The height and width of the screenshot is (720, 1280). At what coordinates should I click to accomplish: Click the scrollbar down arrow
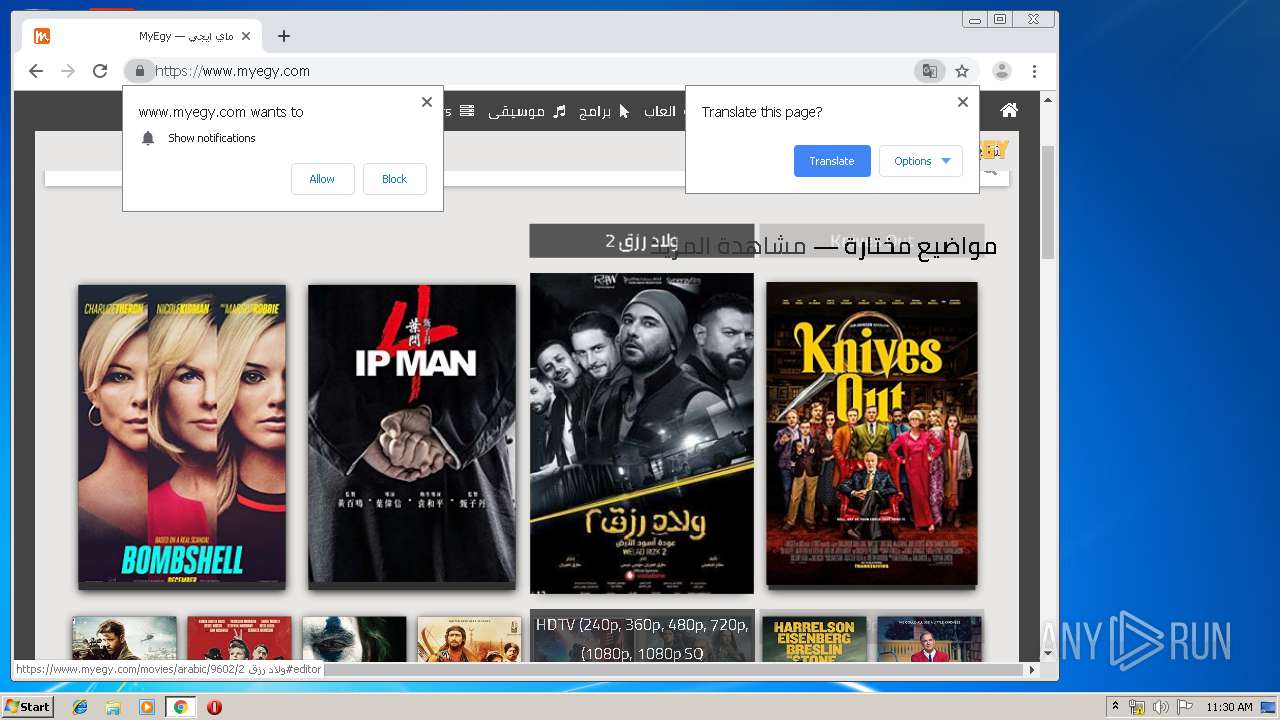[1048, 653]
